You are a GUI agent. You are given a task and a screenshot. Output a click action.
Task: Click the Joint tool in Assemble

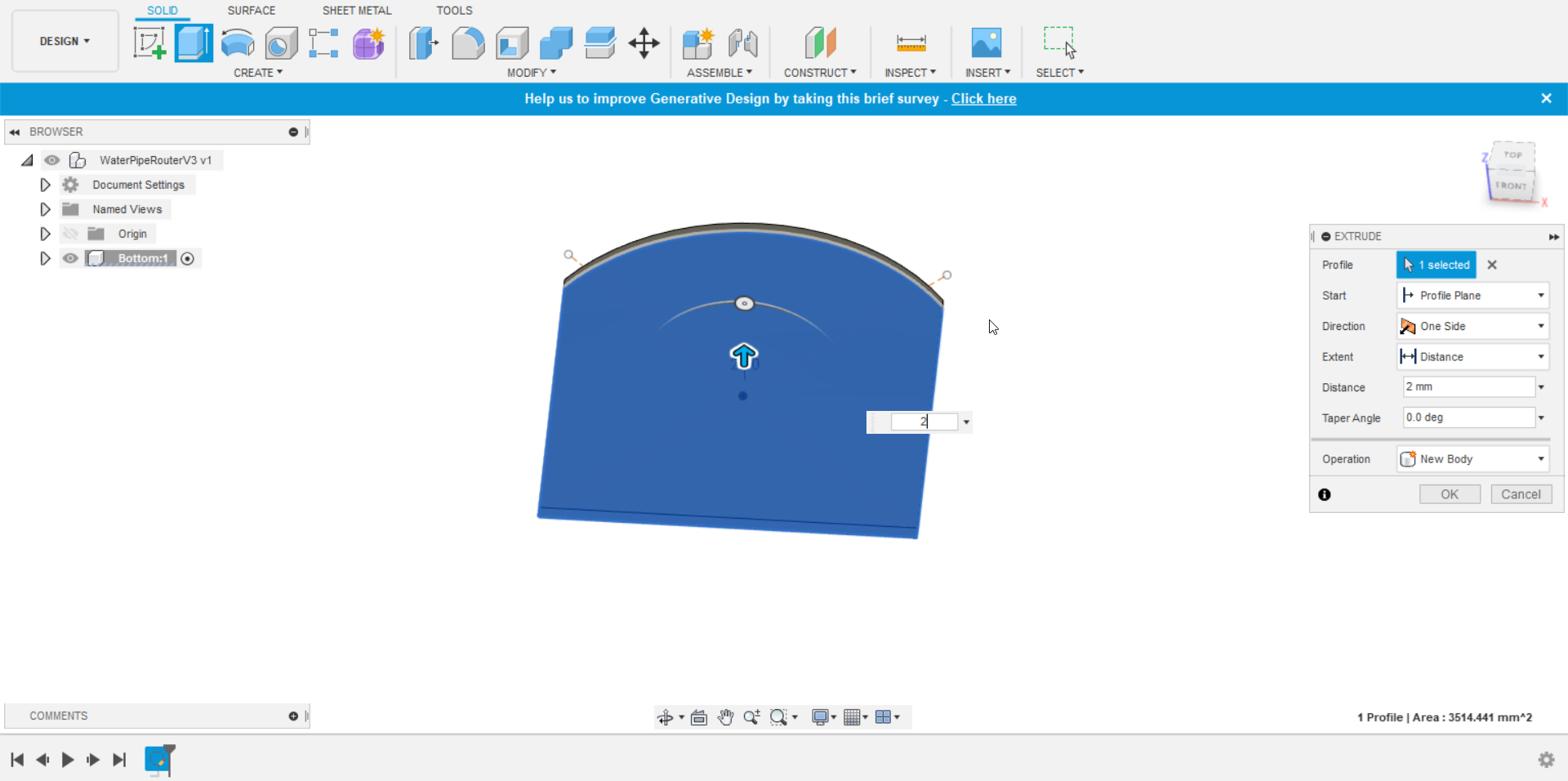743,43
